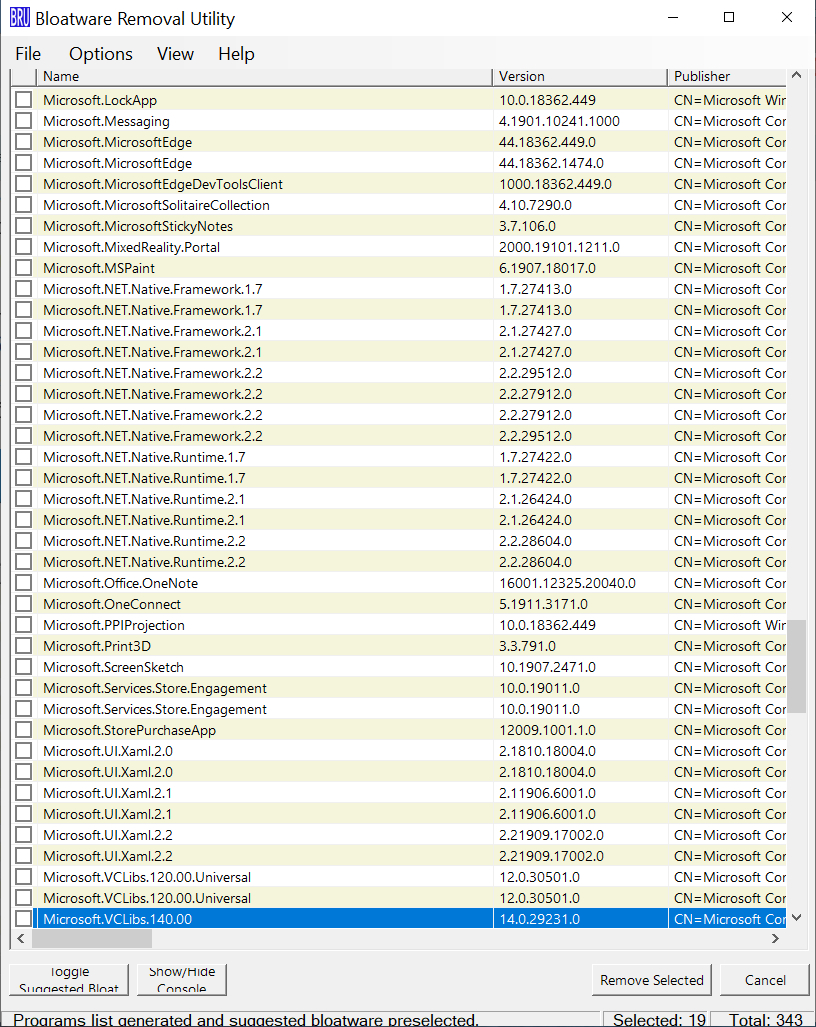Click version 10.1907.2471.0 cell
Image resolution: width=816 pixels, height=1027 pixels.
547,667
